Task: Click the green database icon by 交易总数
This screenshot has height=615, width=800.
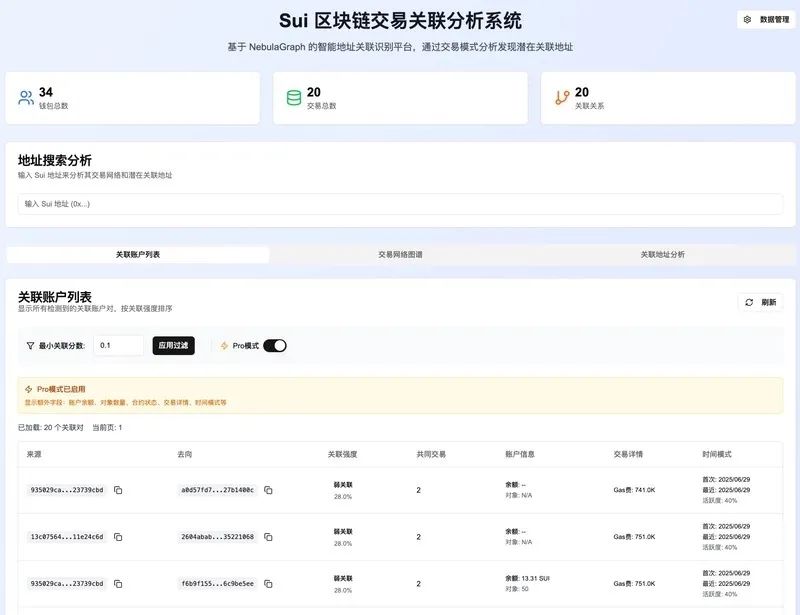Action: point(294,97)
